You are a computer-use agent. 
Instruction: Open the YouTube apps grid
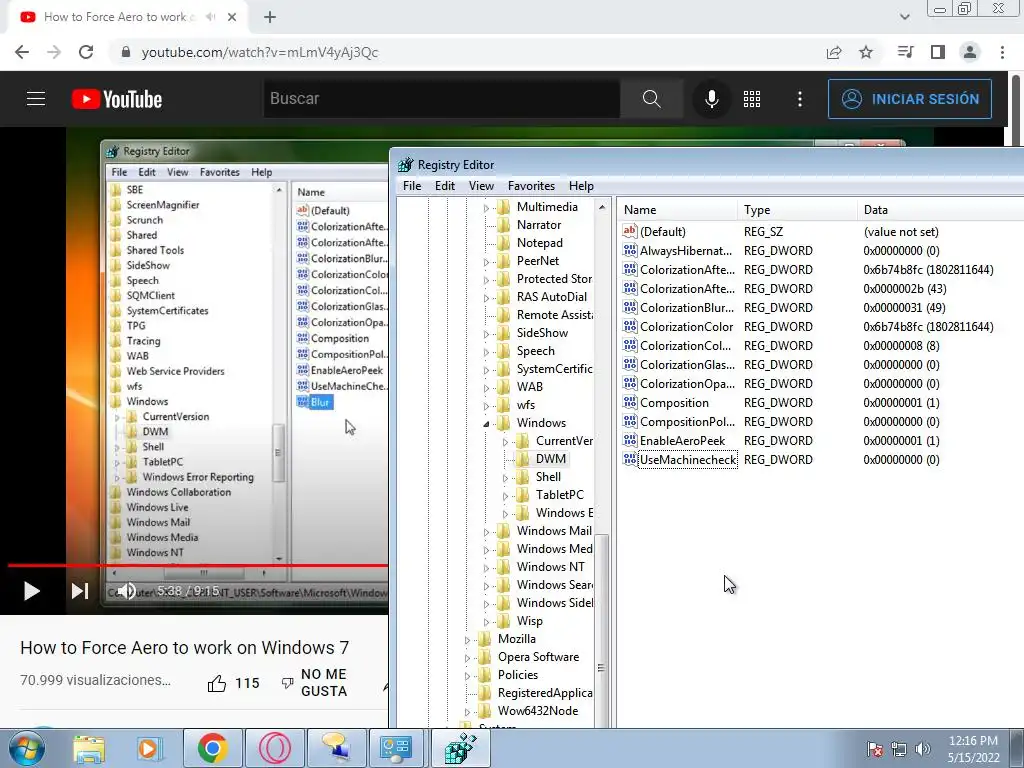point(752,99)
